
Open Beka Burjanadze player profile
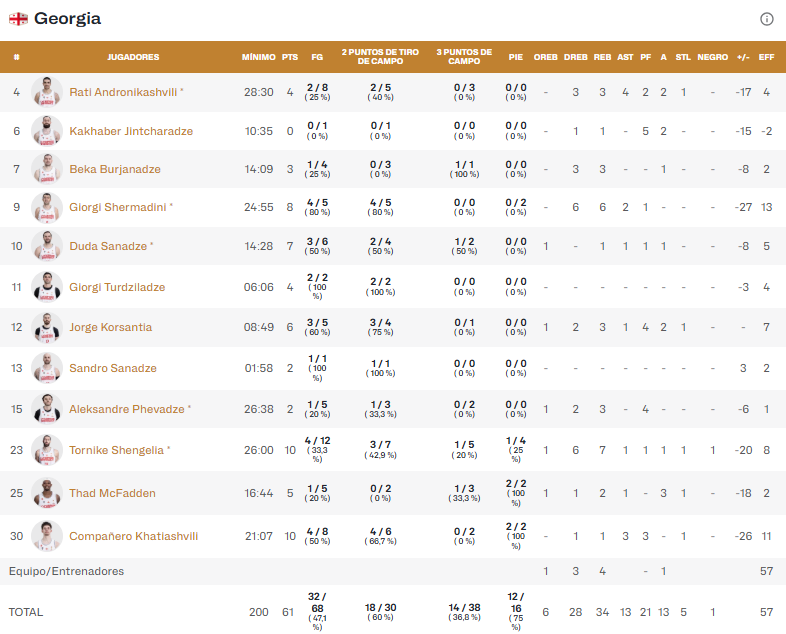click(x=115, y=170)
